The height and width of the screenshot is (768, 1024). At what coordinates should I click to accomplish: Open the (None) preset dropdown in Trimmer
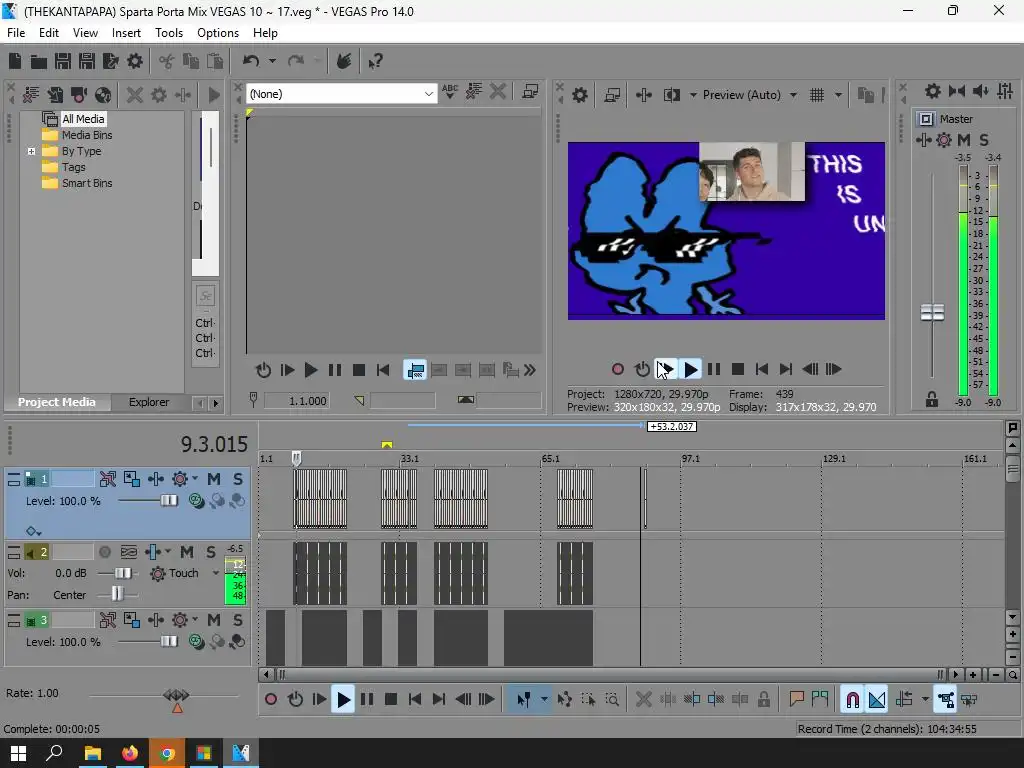(x=428, y=94)
